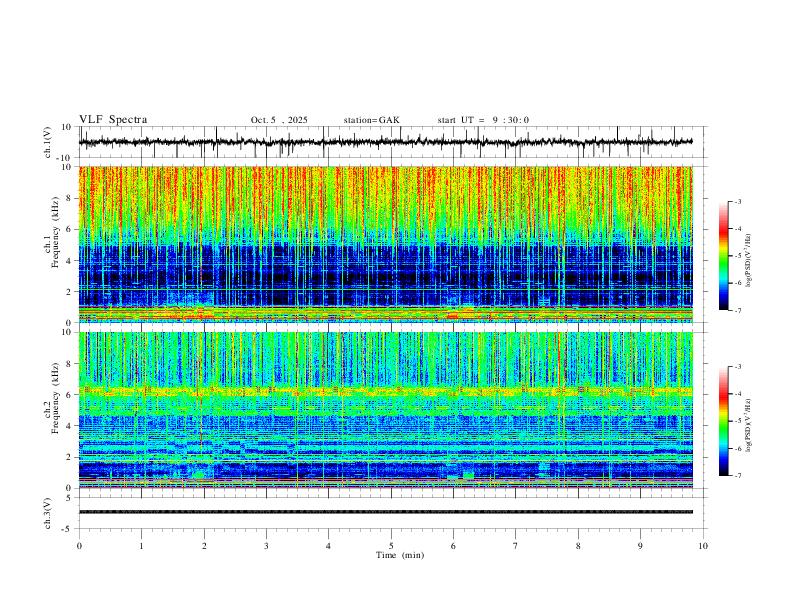The image size is (792, 612).
Task: Click the ch.1 color scale bar
Action: coord(723,256)
